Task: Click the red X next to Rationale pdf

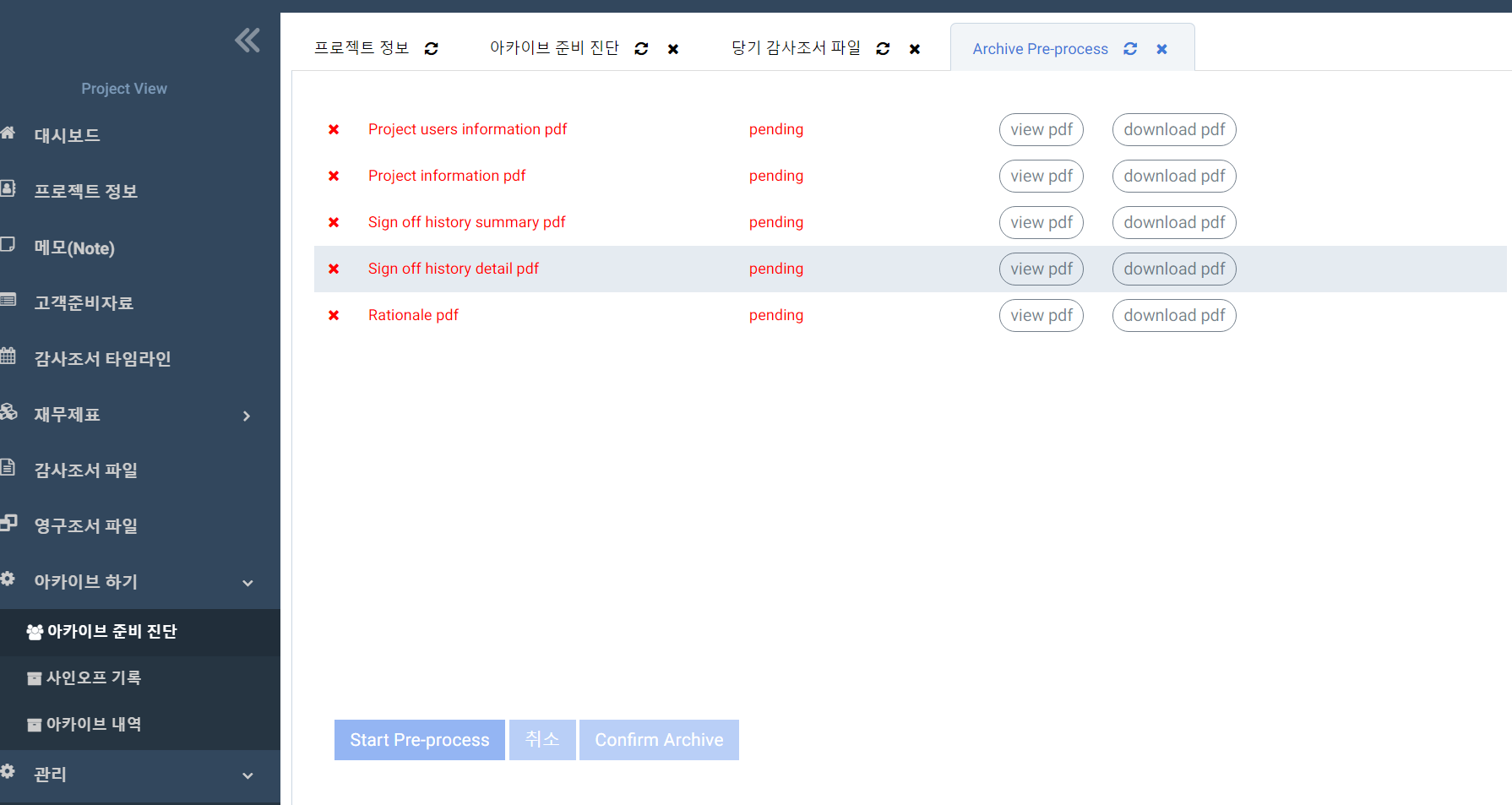Action: [334, 315]
